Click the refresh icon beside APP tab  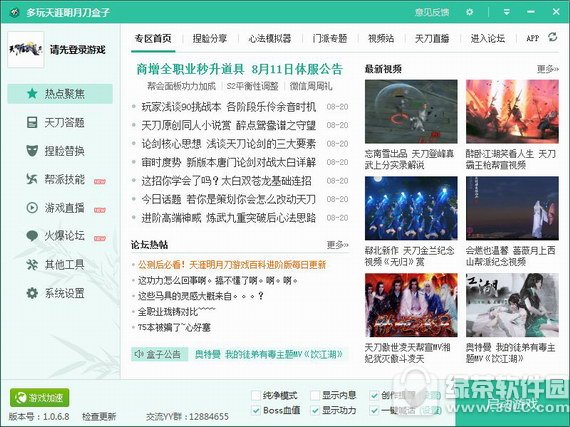coord(553,37)
